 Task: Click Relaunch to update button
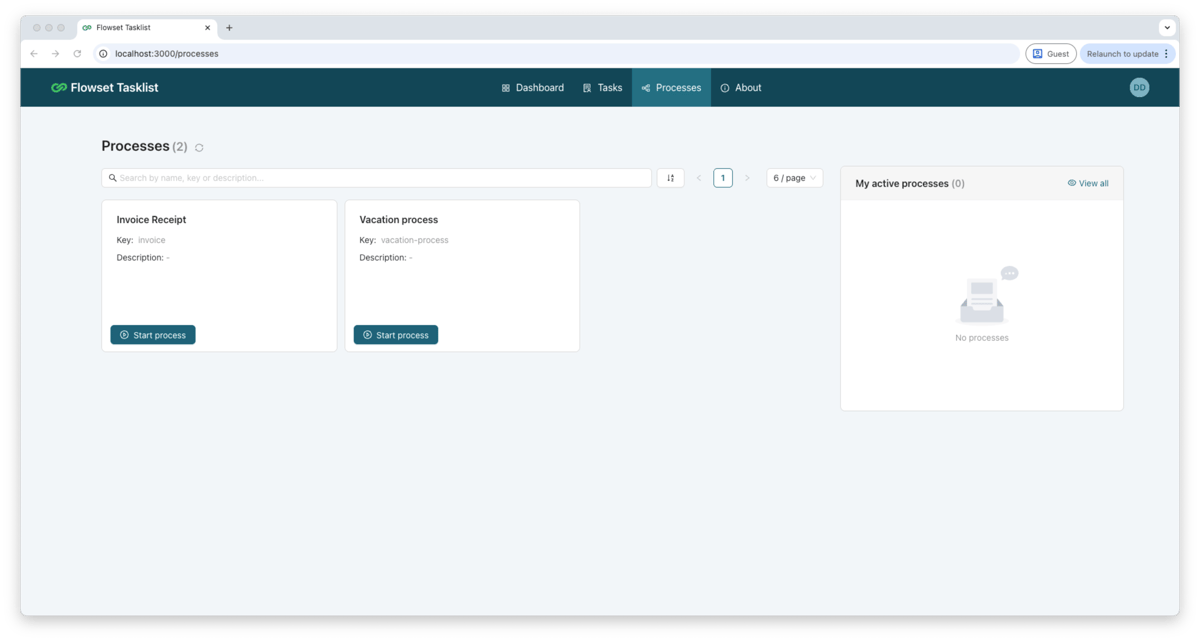[x=1122, y=54]
